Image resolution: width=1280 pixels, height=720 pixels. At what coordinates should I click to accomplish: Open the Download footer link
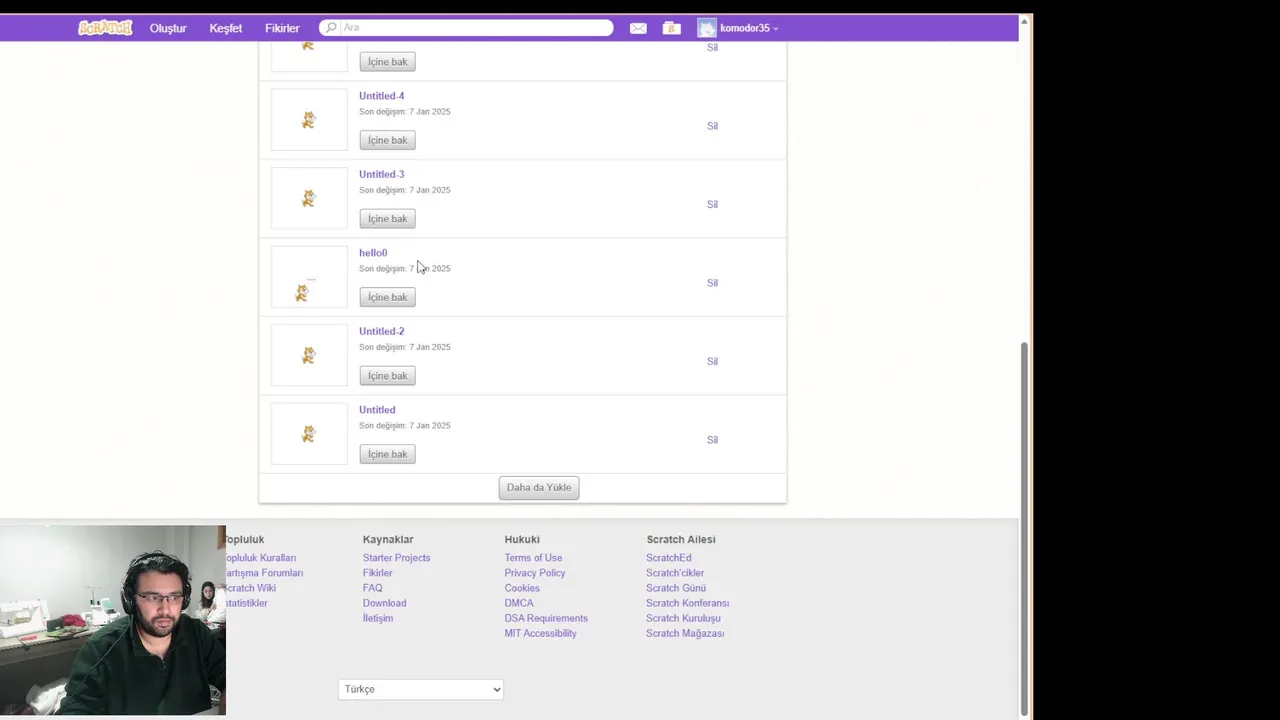tap(384, 603)
